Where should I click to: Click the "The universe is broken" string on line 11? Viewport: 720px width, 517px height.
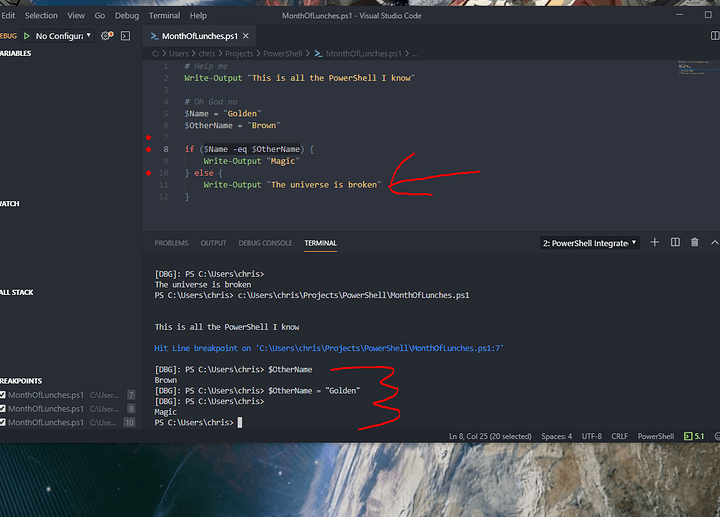(324, 185)
